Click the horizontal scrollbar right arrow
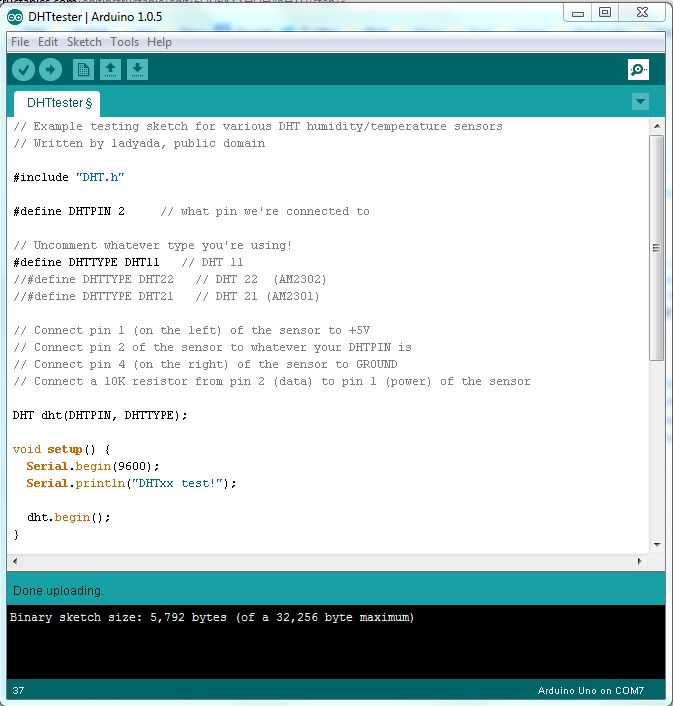This screenshot has width=673, height=706. (x=639, y=561)
